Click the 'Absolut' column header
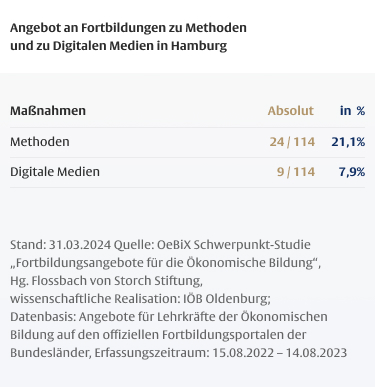The width and height of the screenshot is (375, 387). coord(291,111)
